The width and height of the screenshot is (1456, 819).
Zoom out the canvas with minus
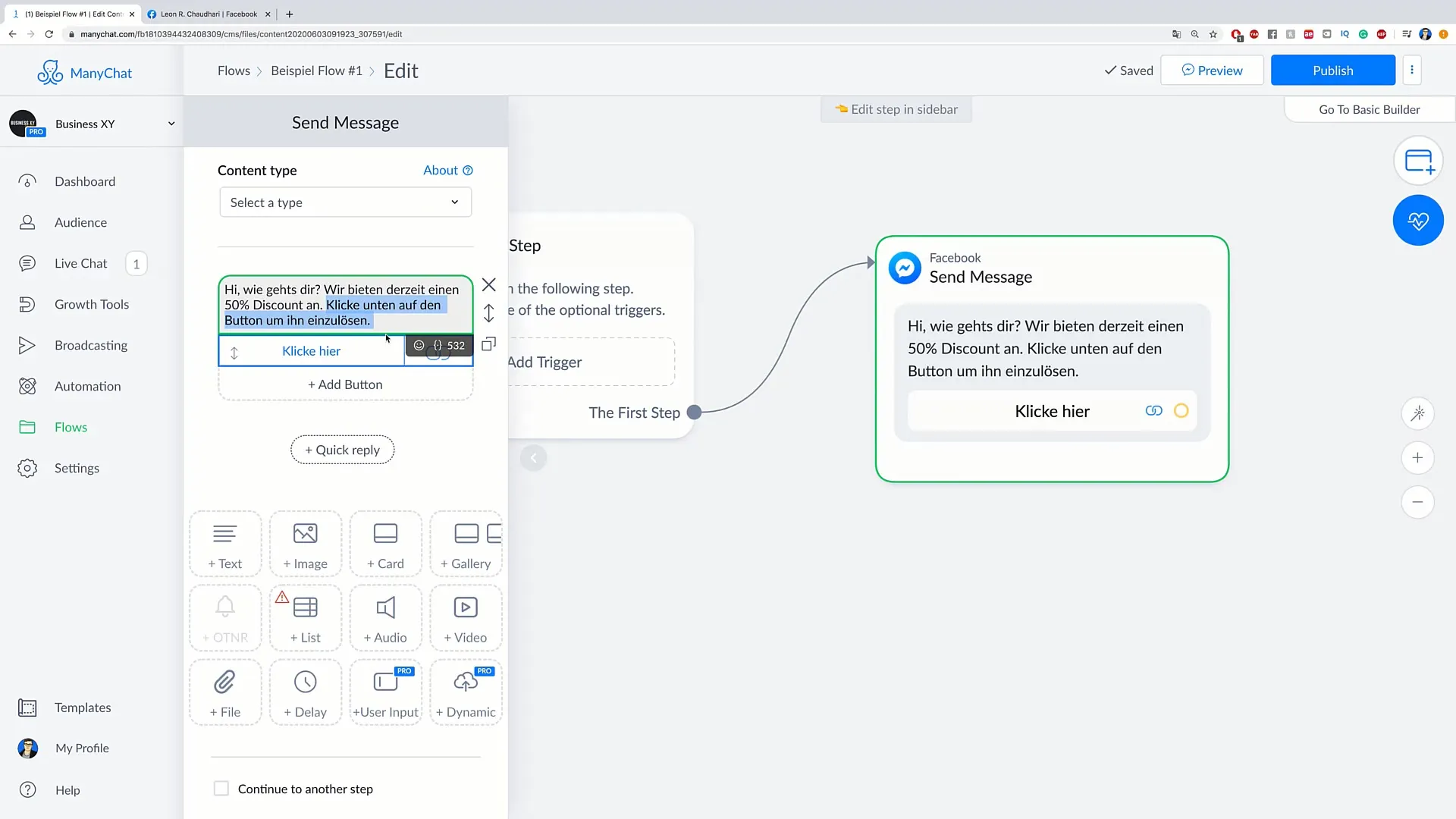point(1417,502)
